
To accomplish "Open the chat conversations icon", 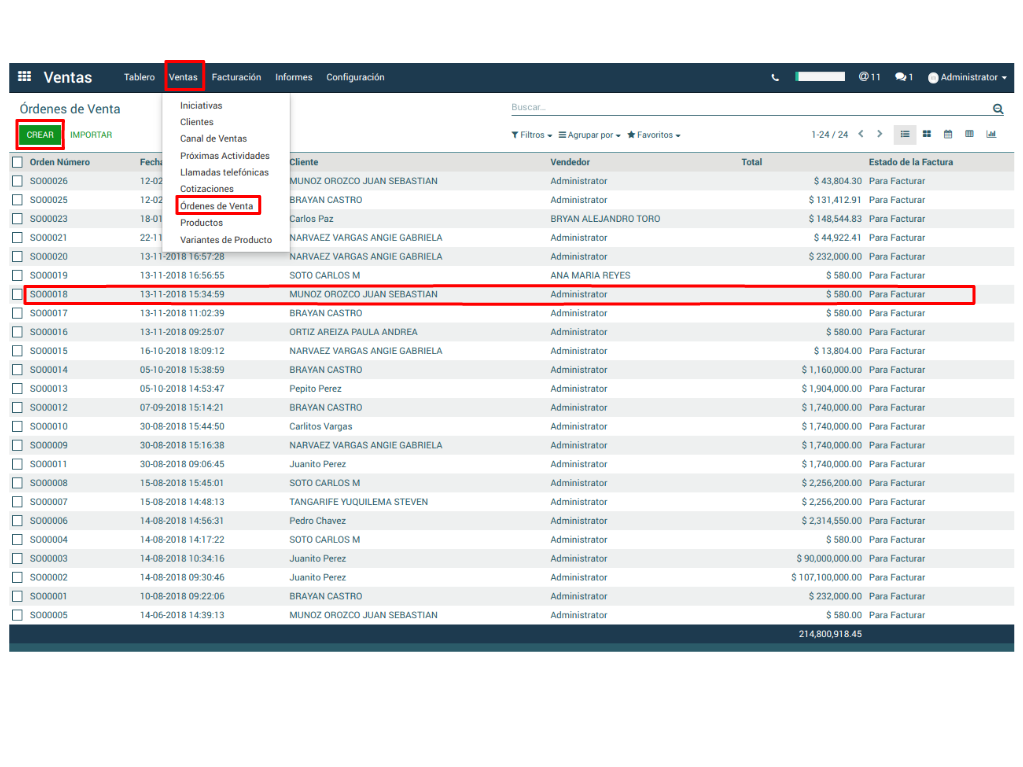I will point(903,77).
